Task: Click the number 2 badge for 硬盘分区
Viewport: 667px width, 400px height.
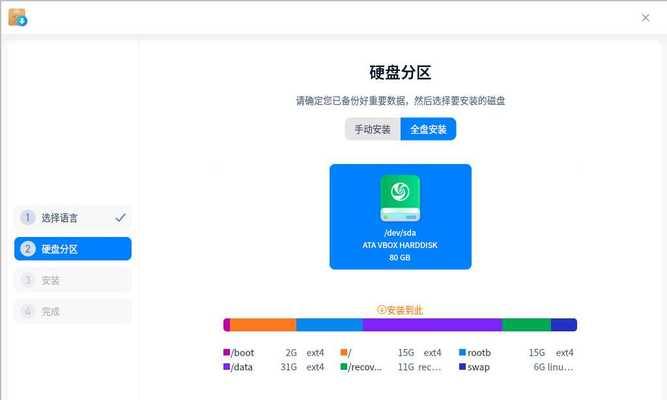Action: [x=28, y=249]
